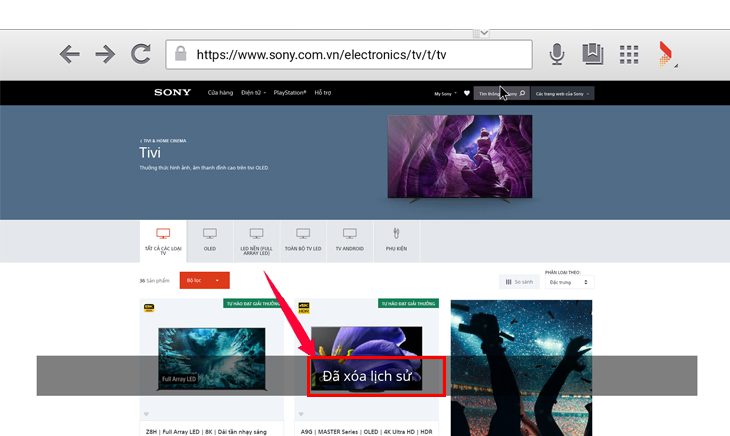This screenshot has height=436, width=730.
Task: Open the Cửa hàng menu link
Action: coord(220,93)
